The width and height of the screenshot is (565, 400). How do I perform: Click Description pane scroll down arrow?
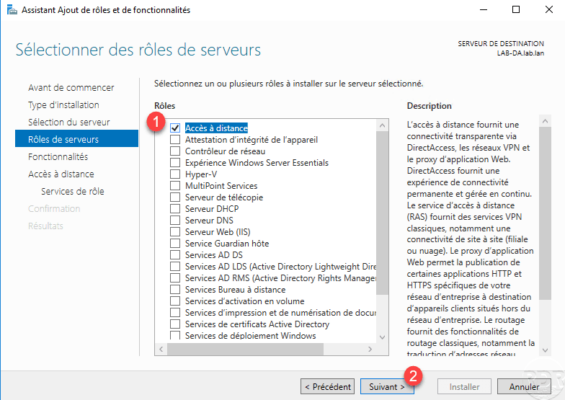(x=545, y=350)
